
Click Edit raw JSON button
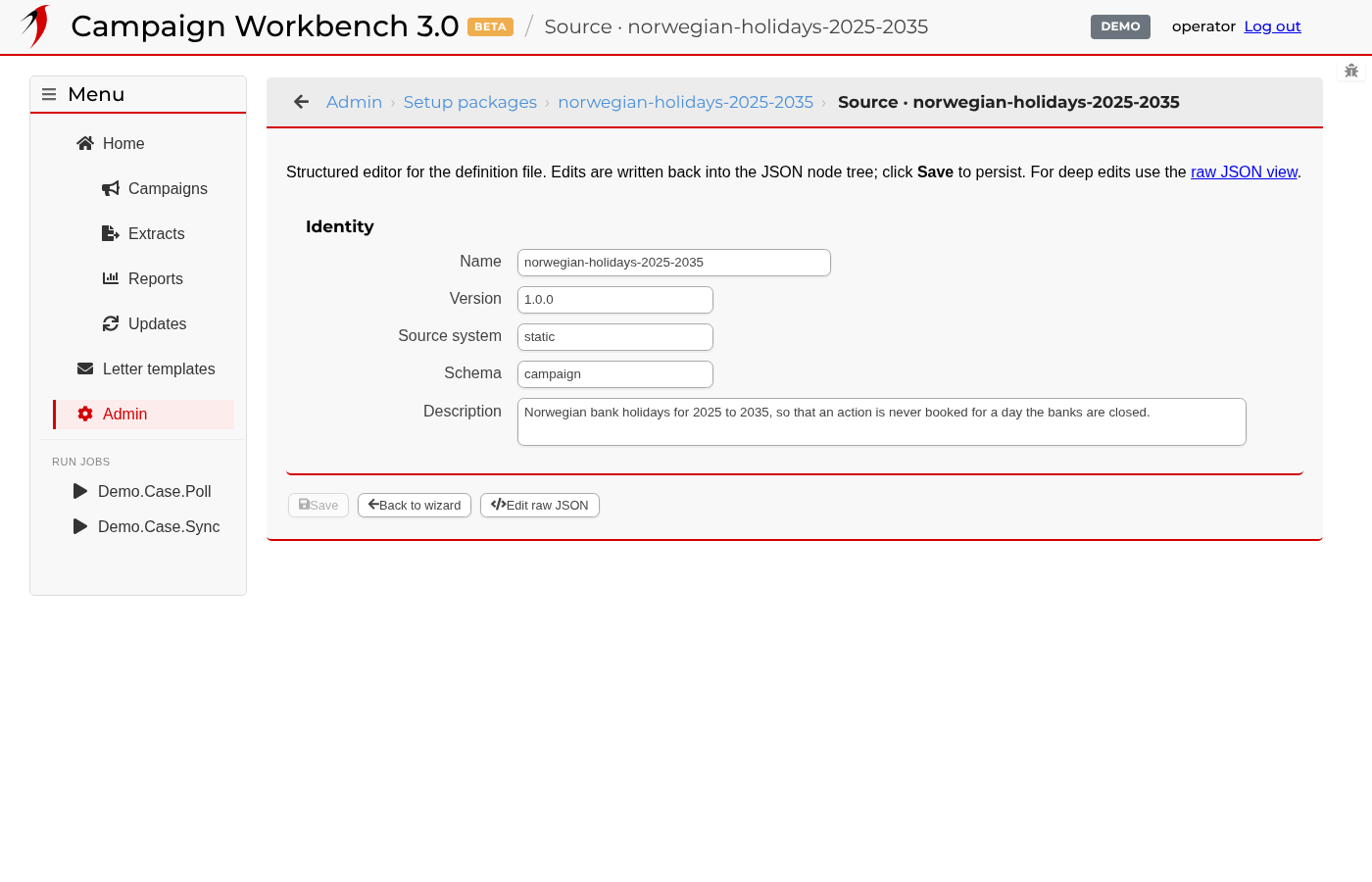pos(540,505)
